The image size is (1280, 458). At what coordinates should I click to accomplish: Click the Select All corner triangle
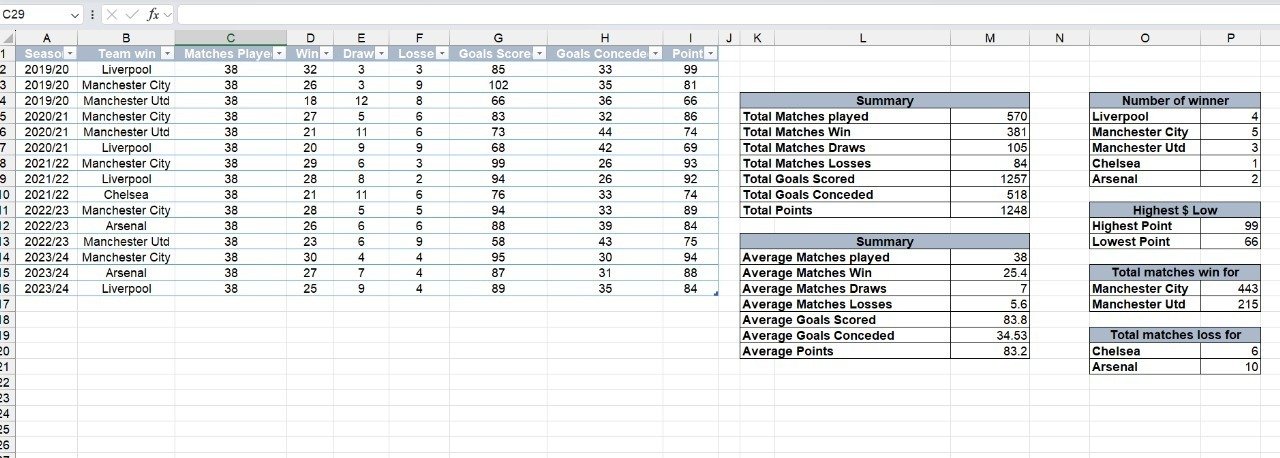click(x=7, y=38)
